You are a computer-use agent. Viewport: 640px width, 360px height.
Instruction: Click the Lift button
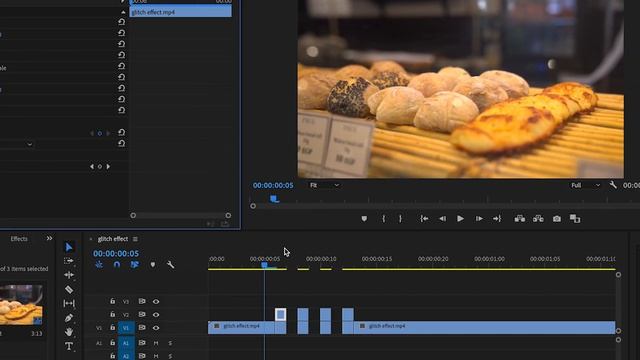[520, 219]
